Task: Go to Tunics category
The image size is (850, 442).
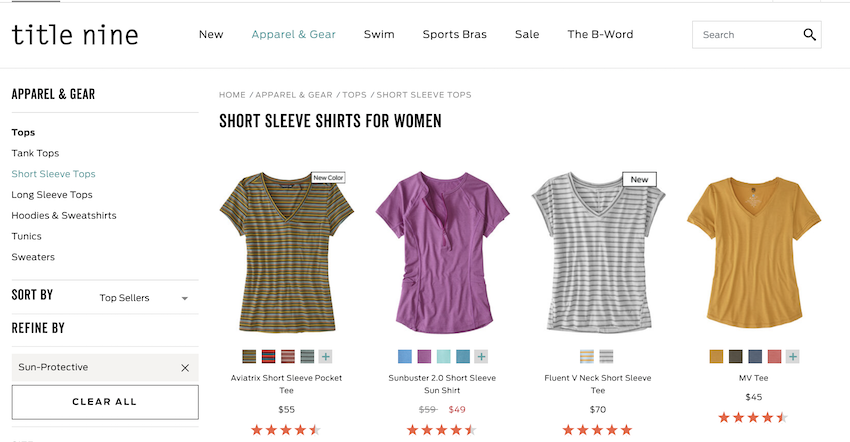Action: [x=27, y=236]
